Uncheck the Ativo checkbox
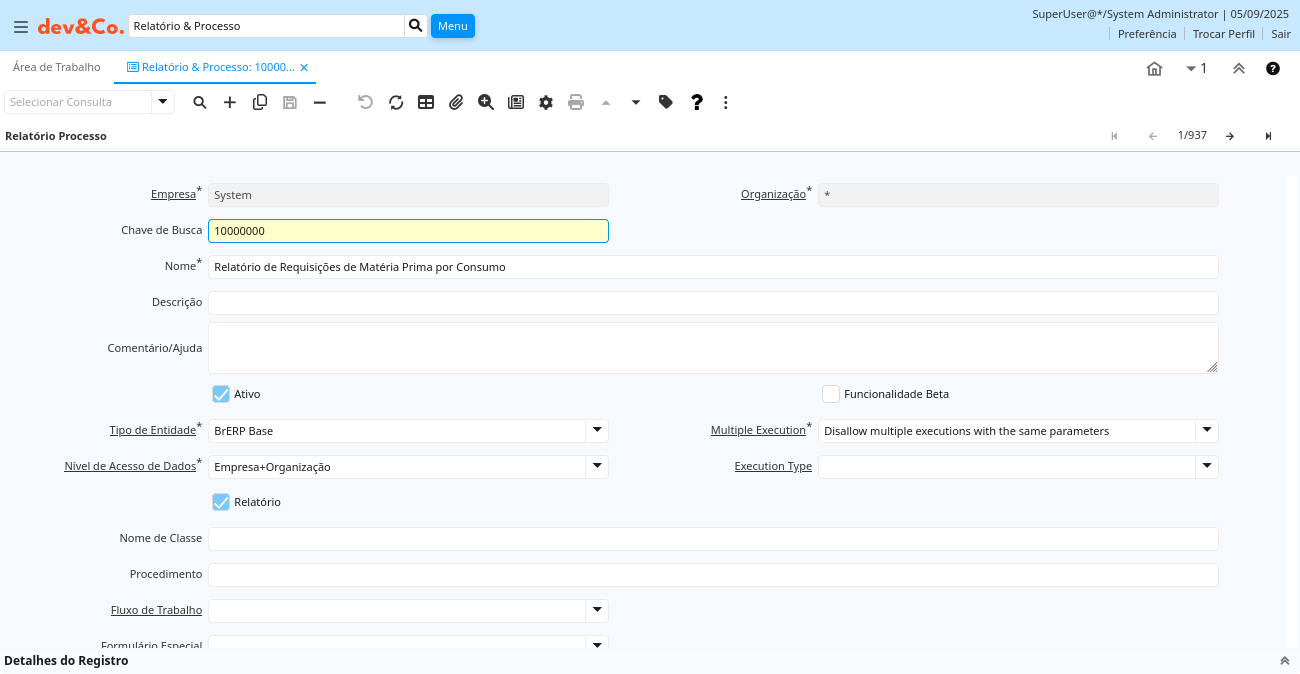The image size is (1300, 674). click(221, 394)
